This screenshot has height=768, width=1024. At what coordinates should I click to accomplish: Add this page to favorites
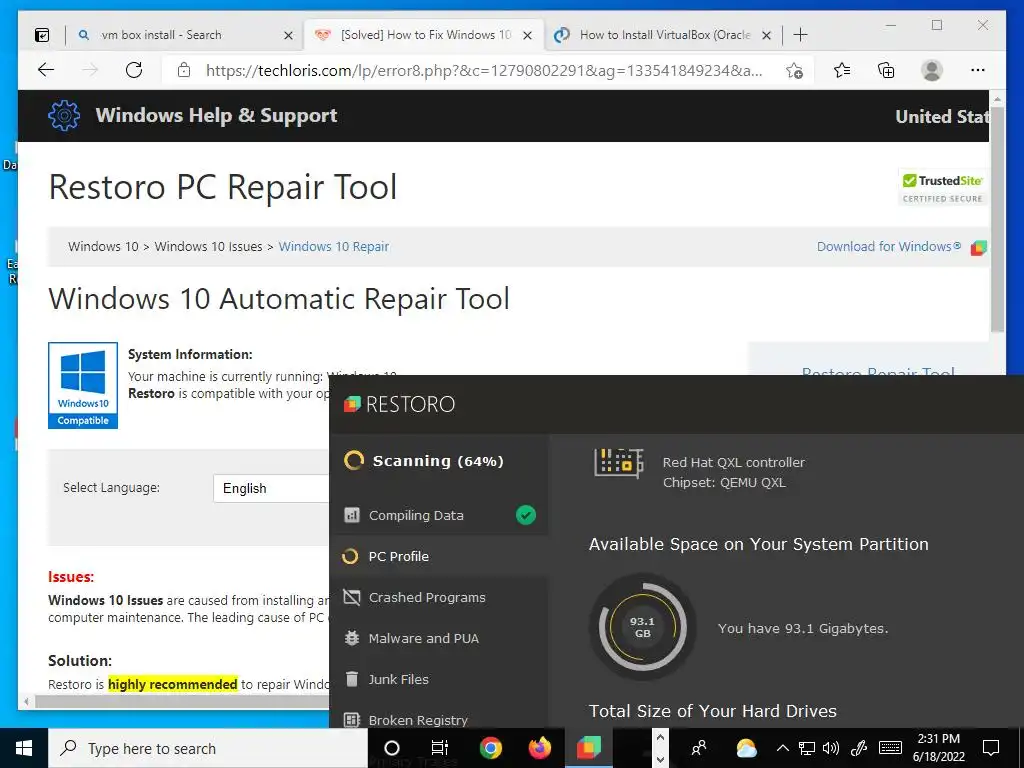tap(794, 71)
